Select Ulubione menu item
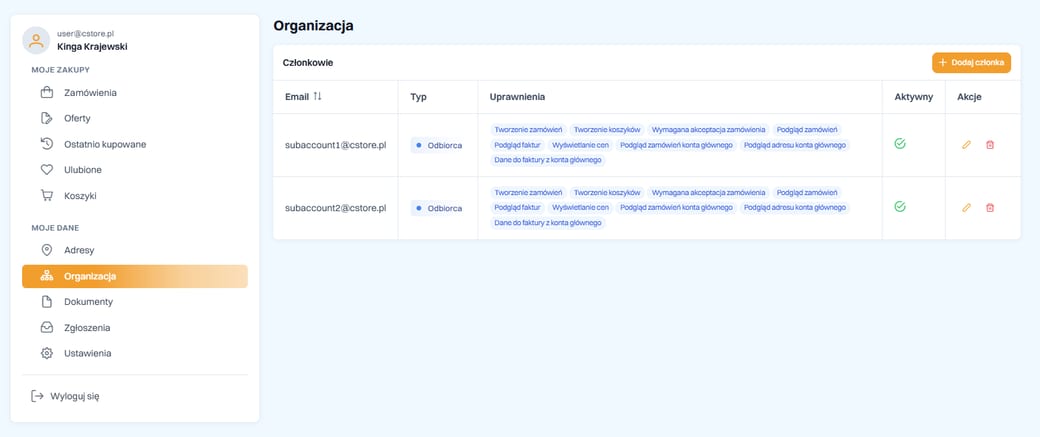The height and width of the screenshot is (437, 1040). [135, 170]
